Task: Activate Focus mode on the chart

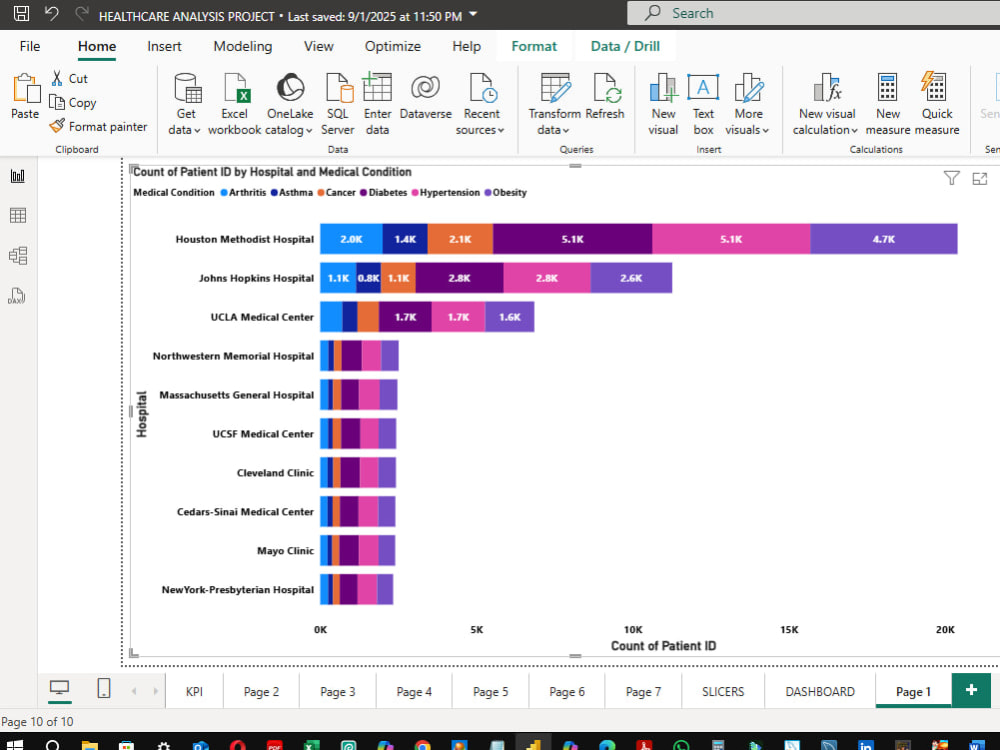Action: (x=980, y=179)
